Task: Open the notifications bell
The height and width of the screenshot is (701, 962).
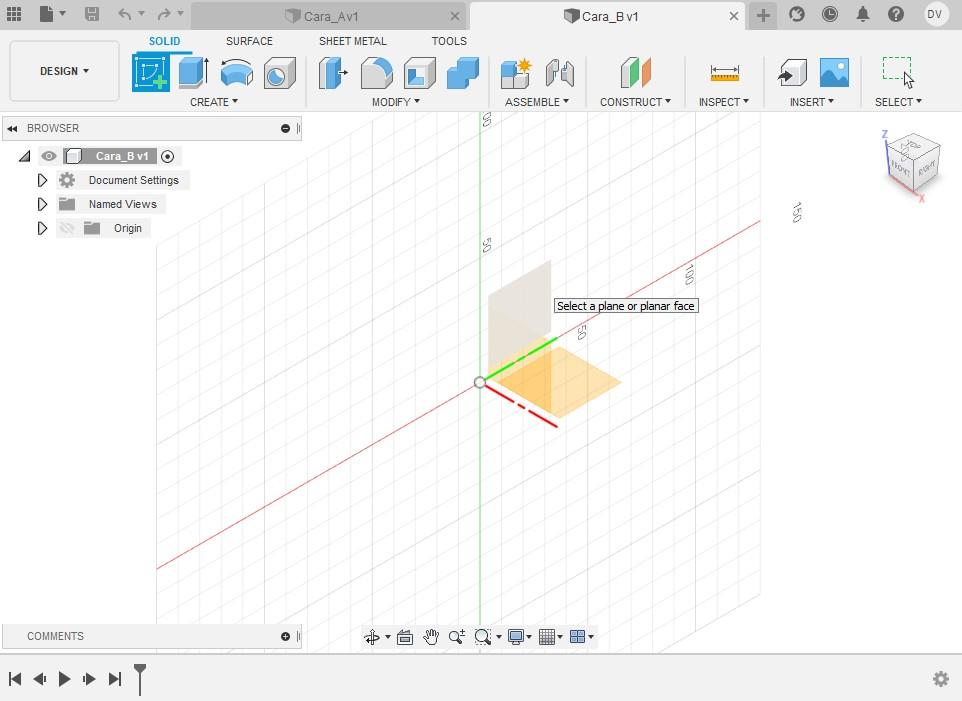Action: (x=863, y=14)
